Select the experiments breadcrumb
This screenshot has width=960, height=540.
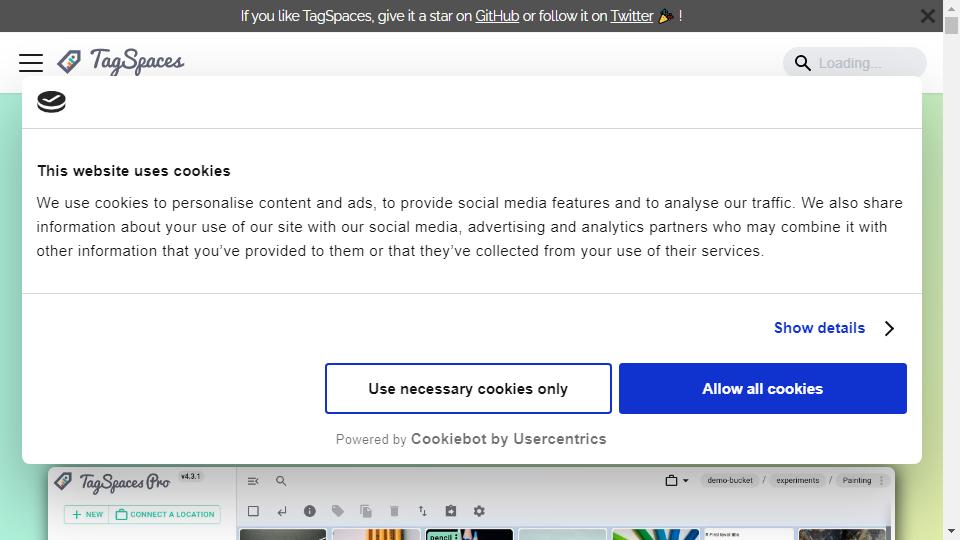[798, 481]
